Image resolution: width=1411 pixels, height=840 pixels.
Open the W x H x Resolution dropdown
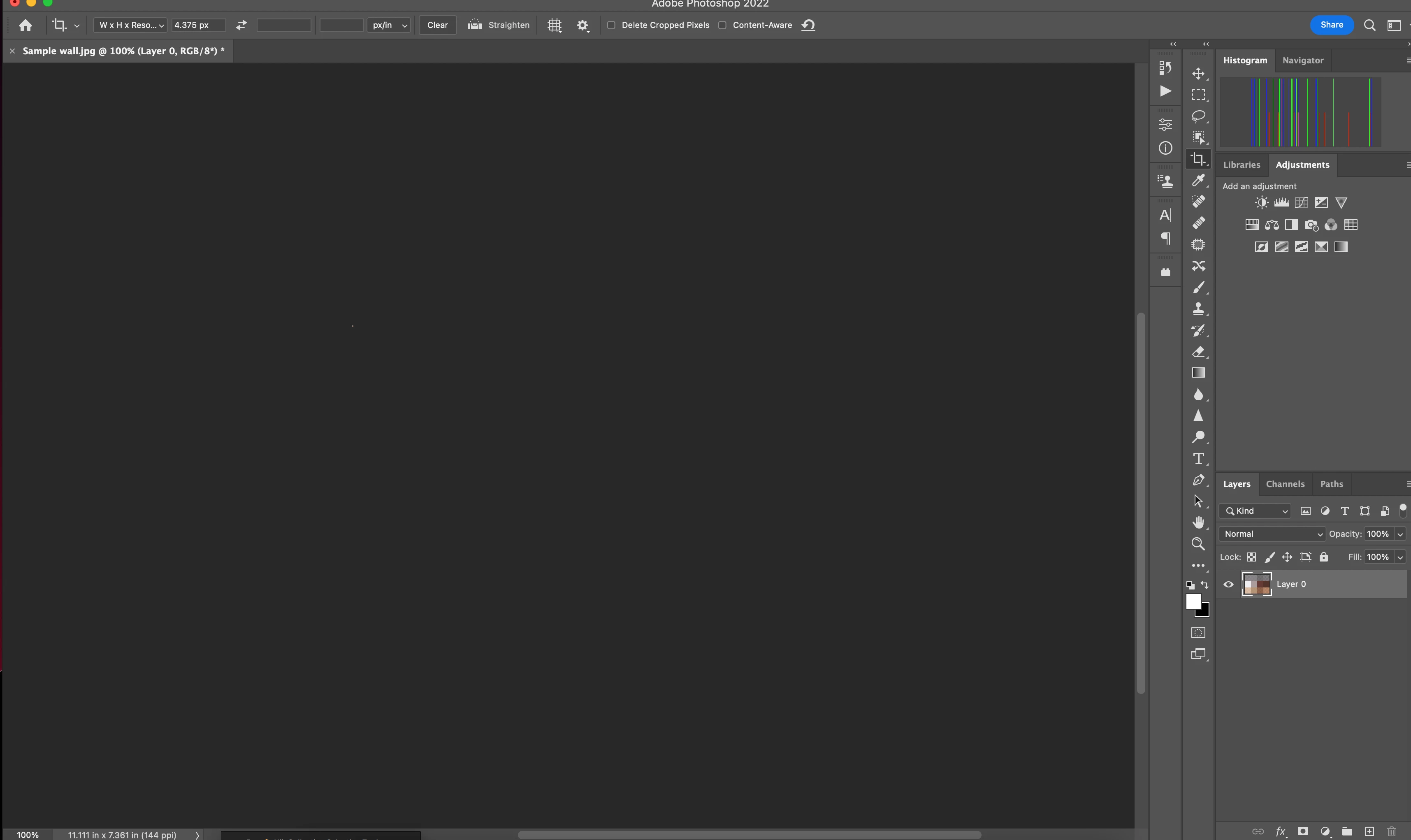coord(131,25)
